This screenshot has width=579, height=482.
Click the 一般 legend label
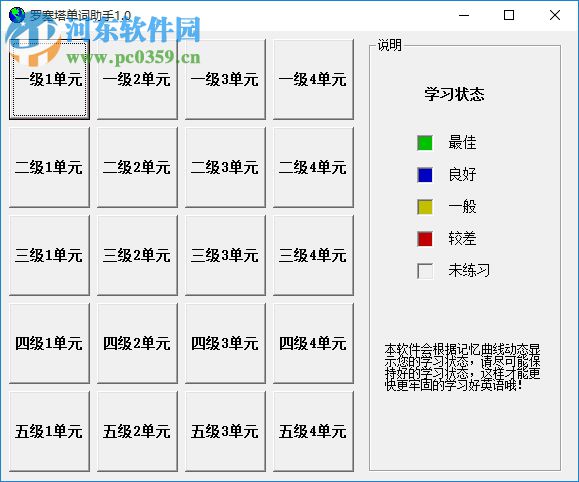click(462, 206)
